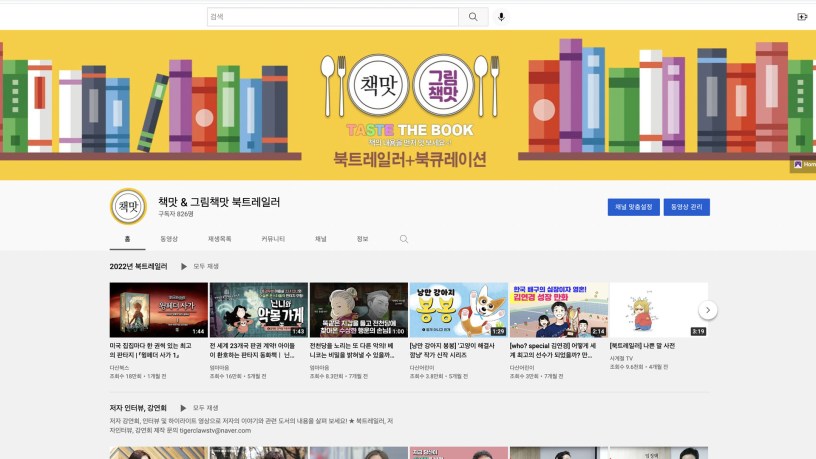The image size is (816, 459).
Task: Click the 채널 맞춤설정 button
Action: pyautogui.click(x=633, y=207)
